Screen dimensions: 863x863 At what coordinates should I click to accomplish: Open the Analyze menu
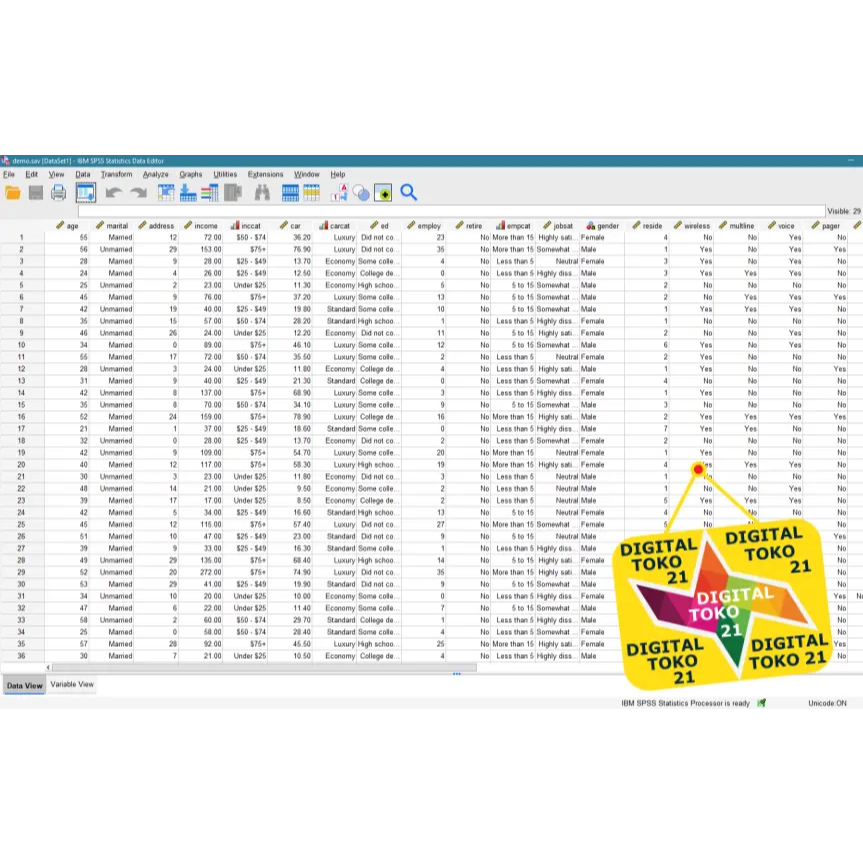[155, 174]
